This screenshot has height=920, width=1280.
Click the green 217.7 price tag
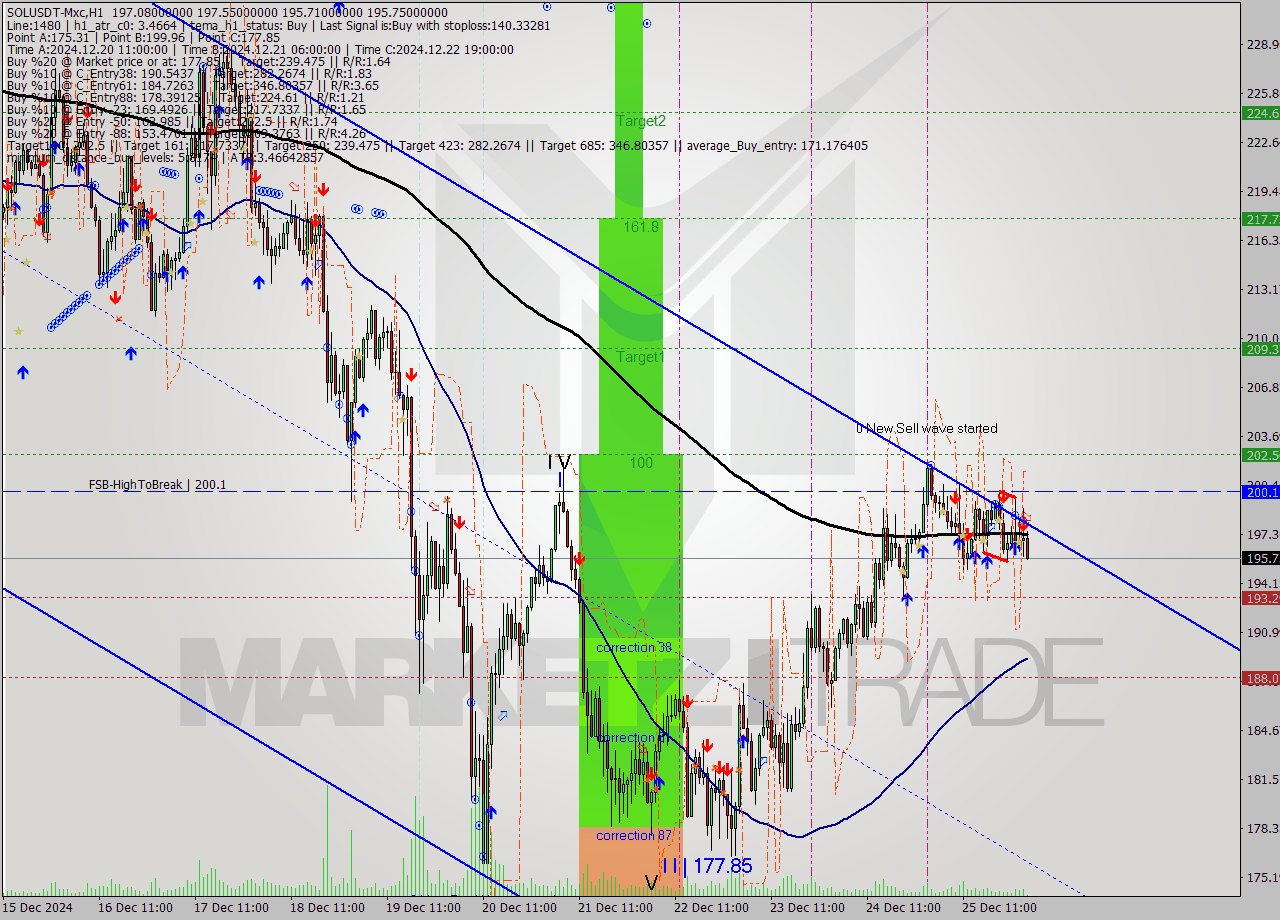pyautogui.click(x=1260, y=219)
